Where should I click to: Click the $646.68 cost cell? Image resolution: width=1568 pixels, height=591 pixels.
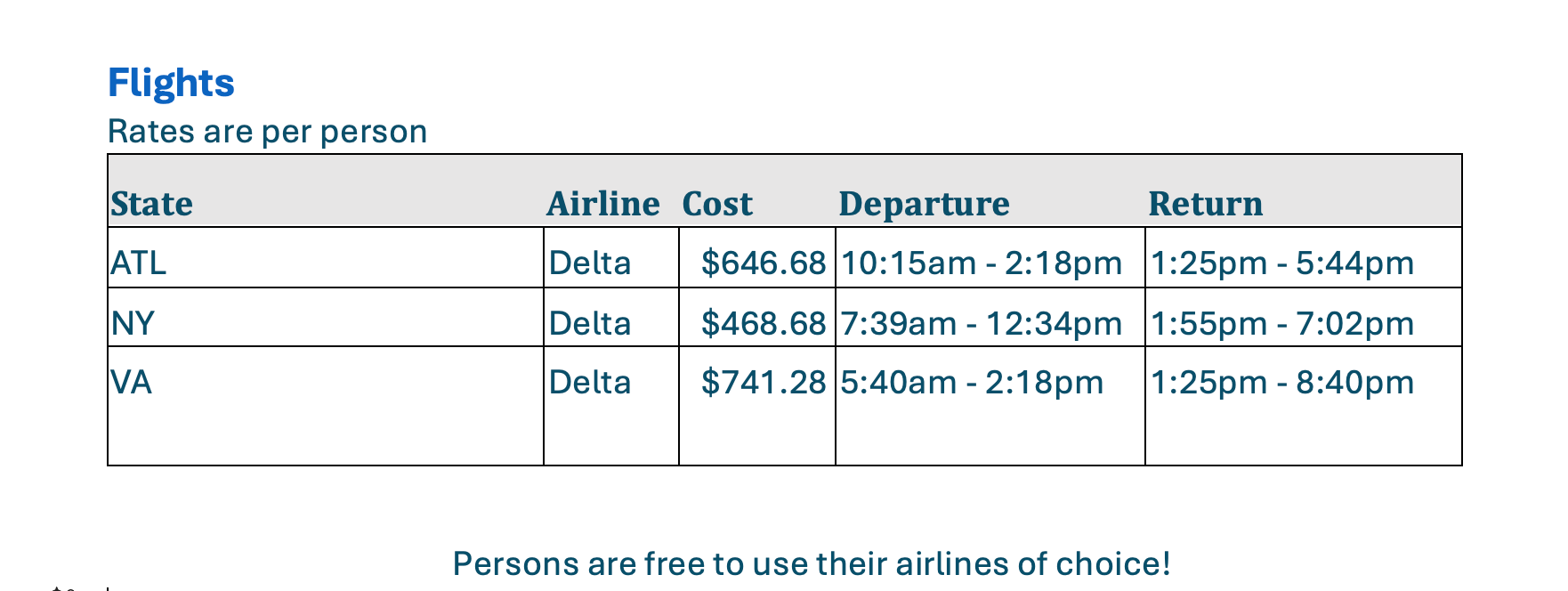tap(764, 263)
